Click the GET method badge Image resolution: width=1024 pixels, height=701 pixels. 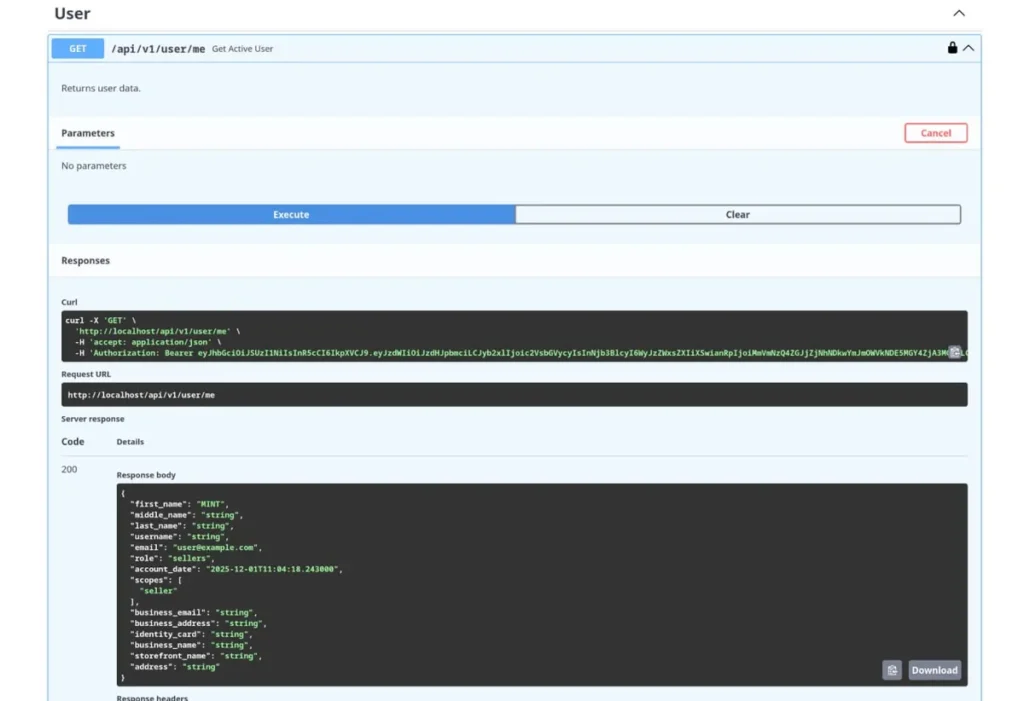tap(78, 48)
